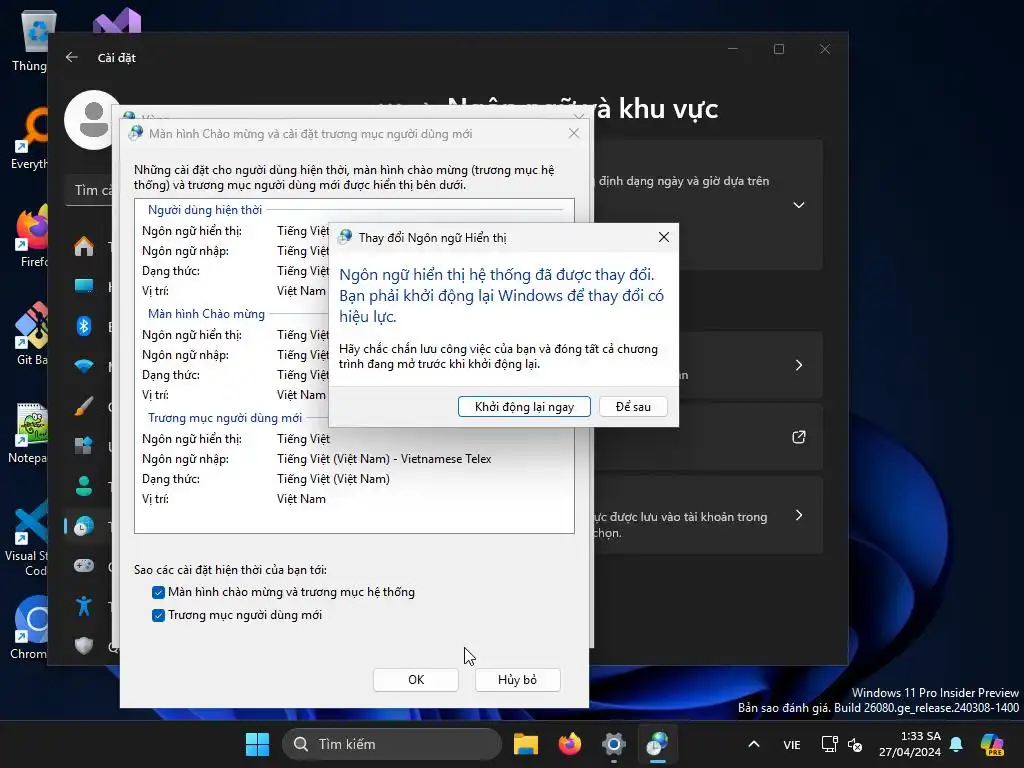1024x768 pixels.
Task: Open the Copilot preview icon in taskbar
Action: tap(992, 744)
